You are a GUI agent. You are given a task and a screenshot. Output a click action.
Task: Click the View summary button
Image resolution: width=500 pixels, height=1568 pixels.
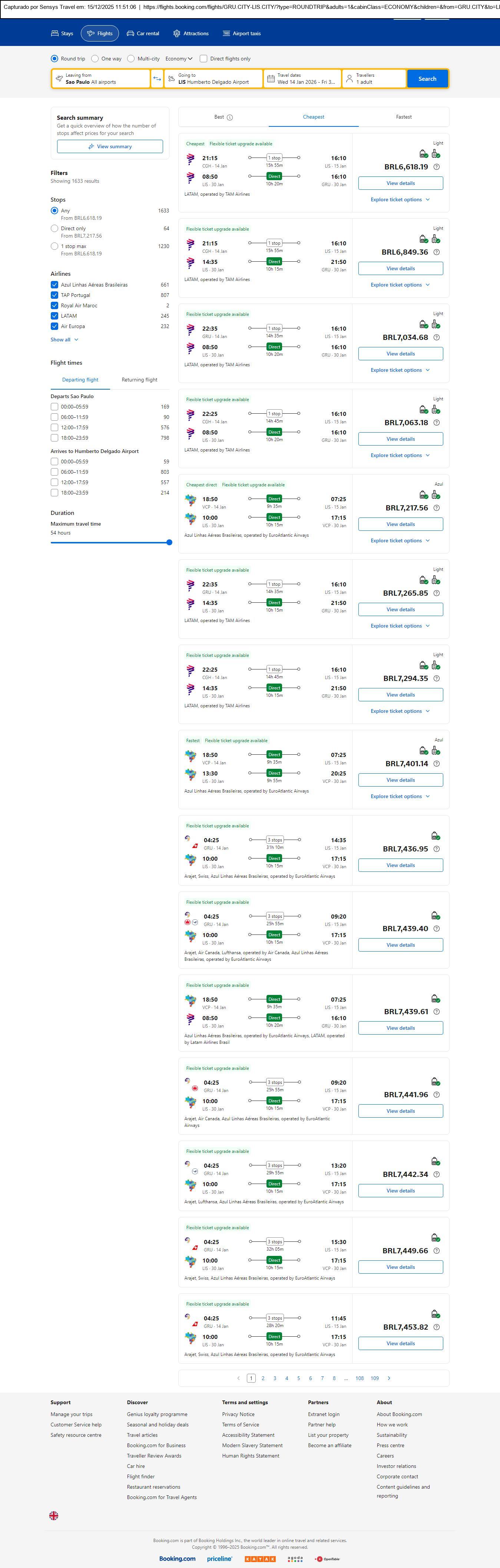(110, 147)
